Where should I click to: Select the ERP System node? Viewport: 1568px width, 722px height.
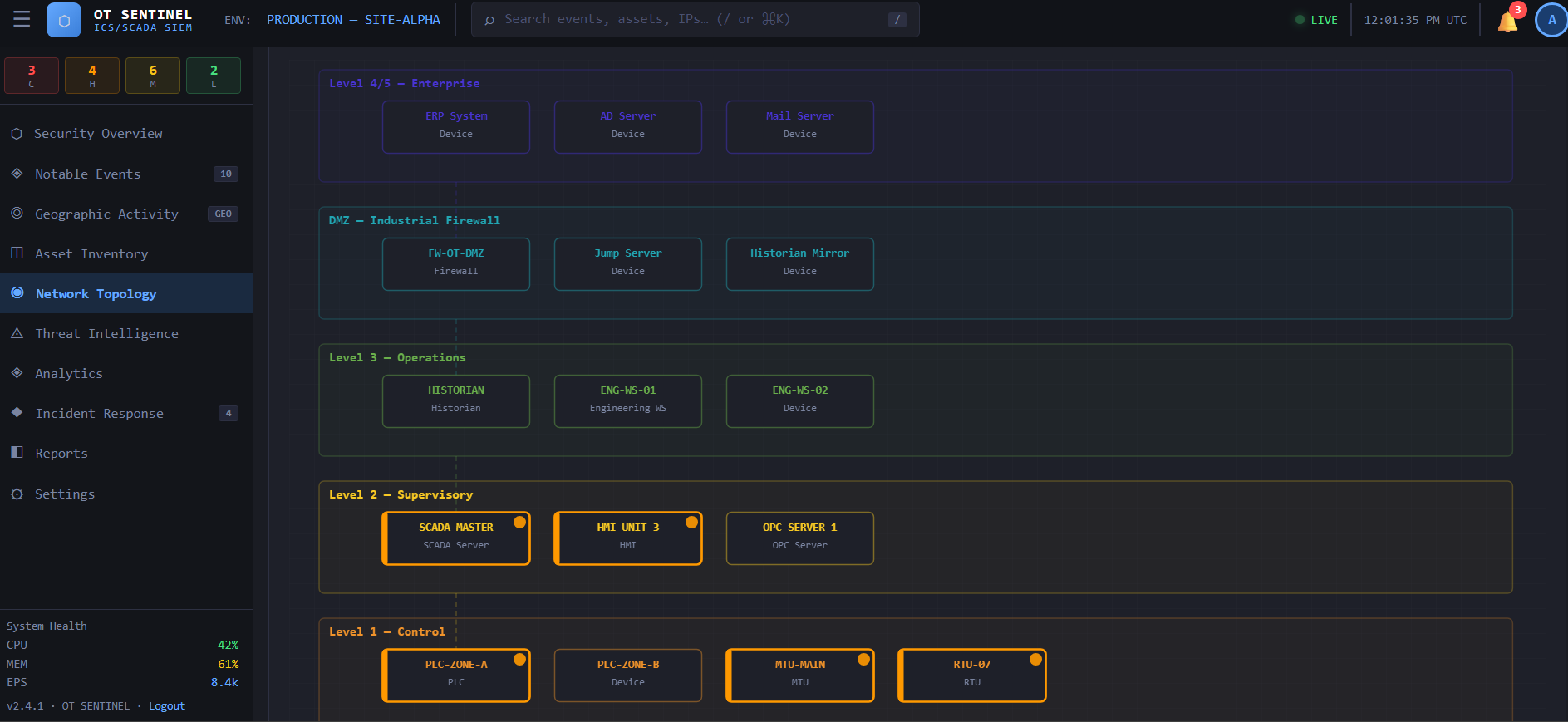[456, 127]
